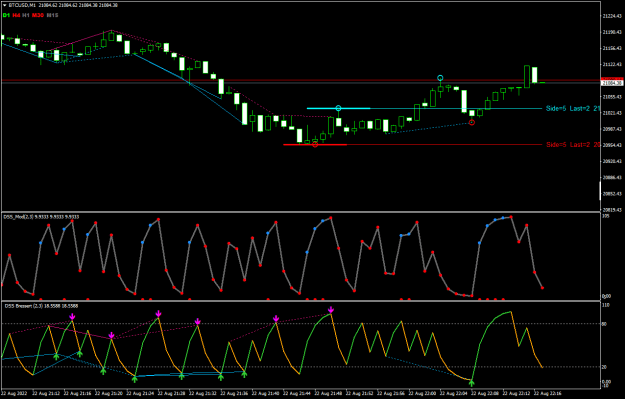The image size is (625, 399).
Task: Click the 21190.43 price scale label
Action: pos(612,32)
